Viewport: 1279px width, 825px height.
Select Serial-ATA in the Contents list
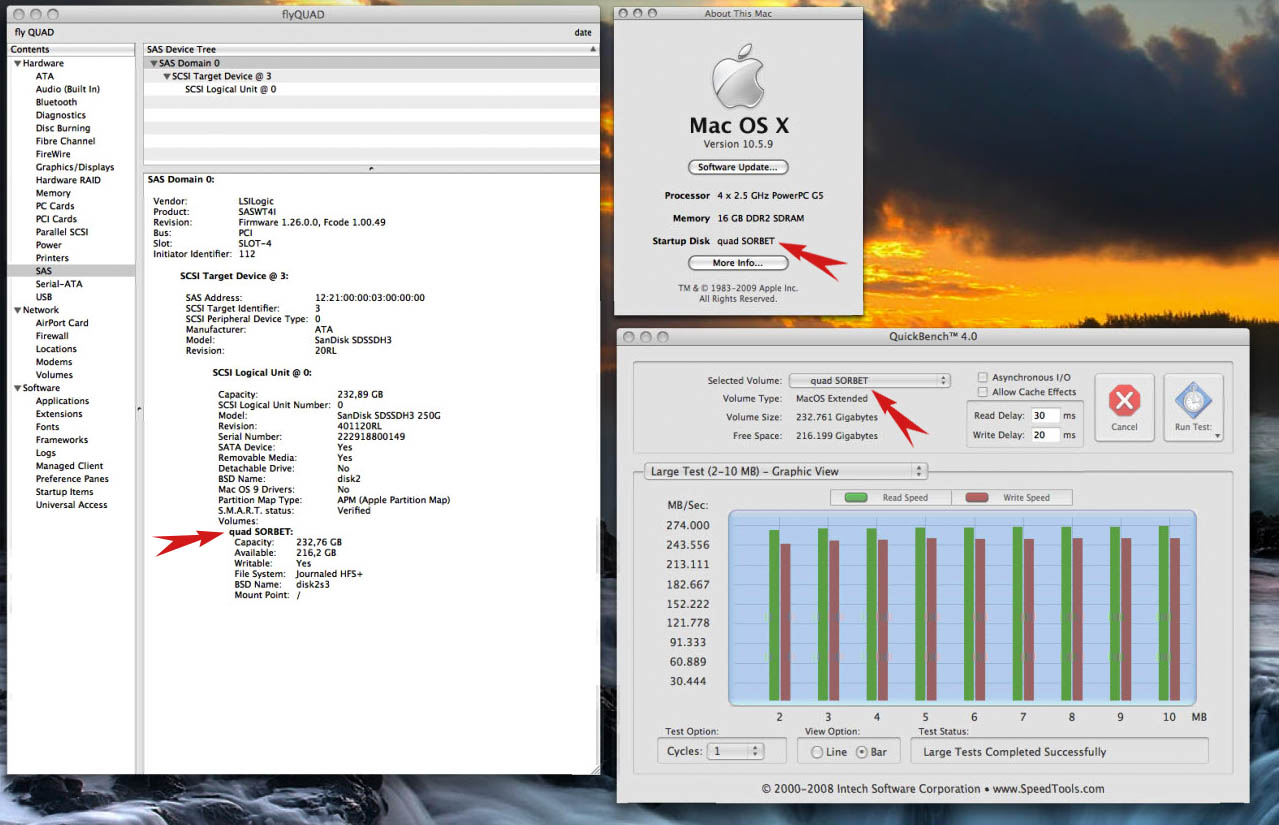click(59, 284)
